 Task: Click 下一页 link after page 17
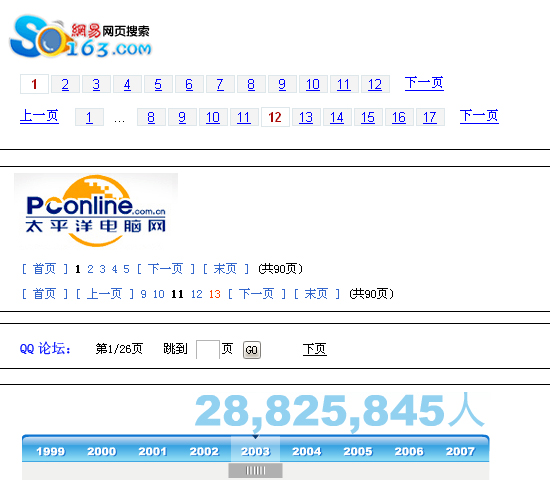(x=479, y=116)
